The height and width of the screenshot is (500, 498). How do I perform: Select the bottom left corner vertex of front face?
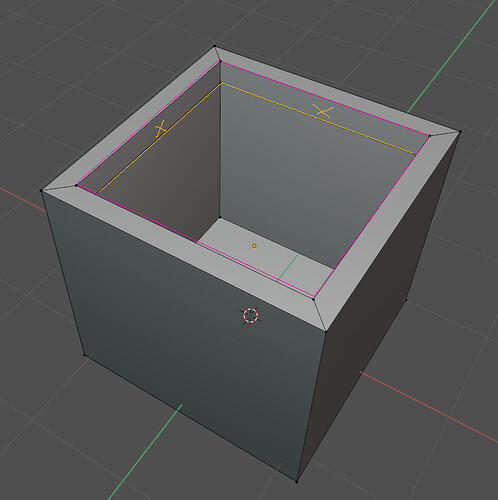pyautogui.click(x=84, y=355)
